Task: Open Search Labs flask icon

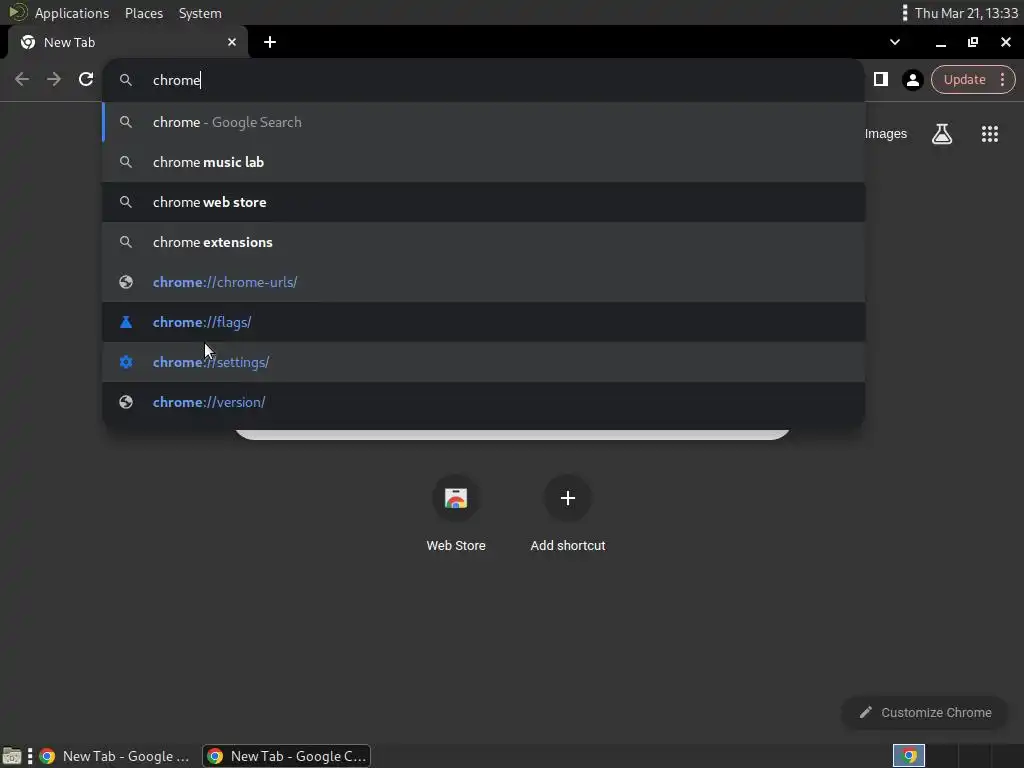Action: coord(942,134)
